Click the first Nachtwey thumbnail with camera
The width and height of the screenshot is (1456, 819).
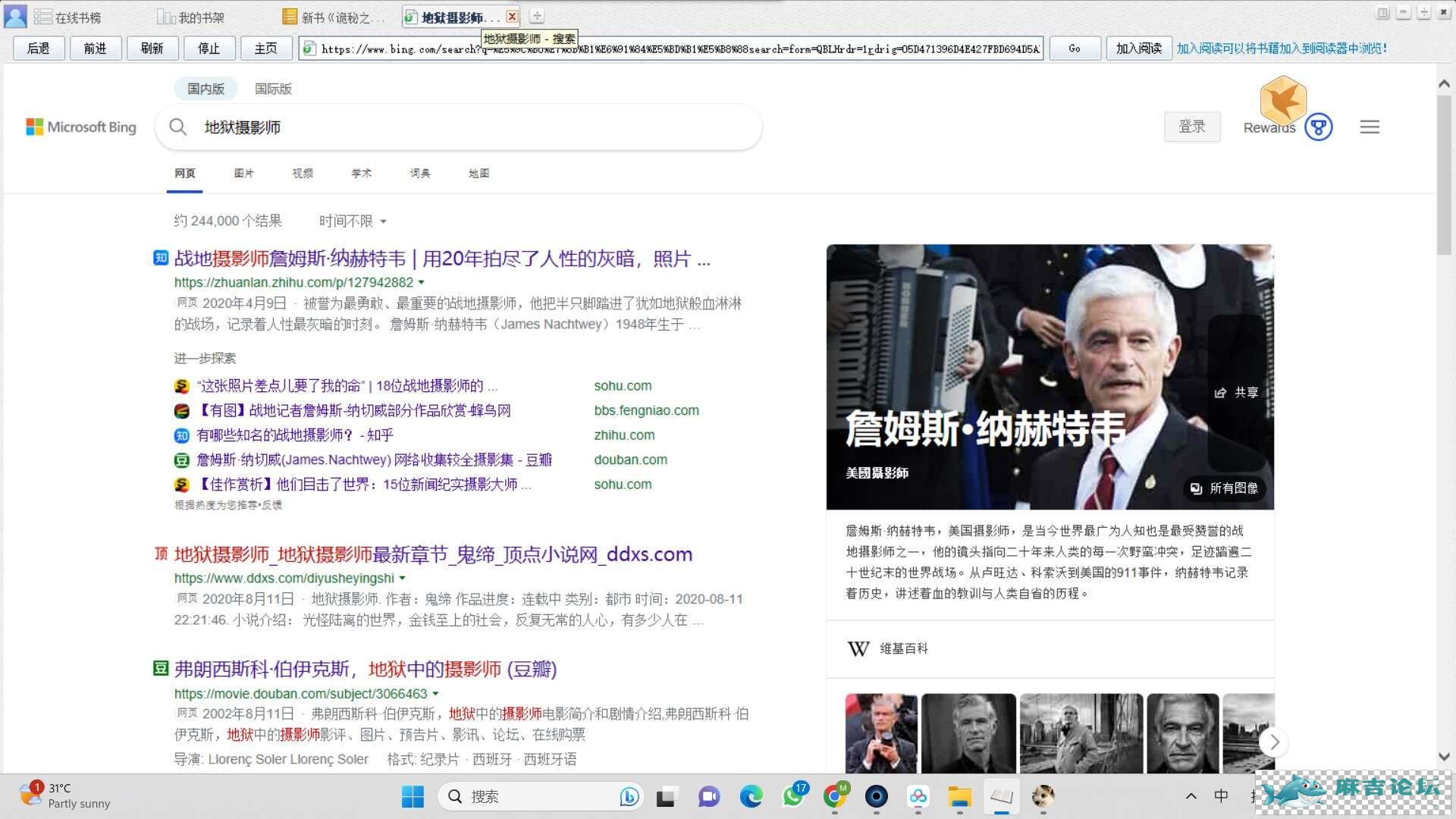pyautogui.click(x=881, y=733)
